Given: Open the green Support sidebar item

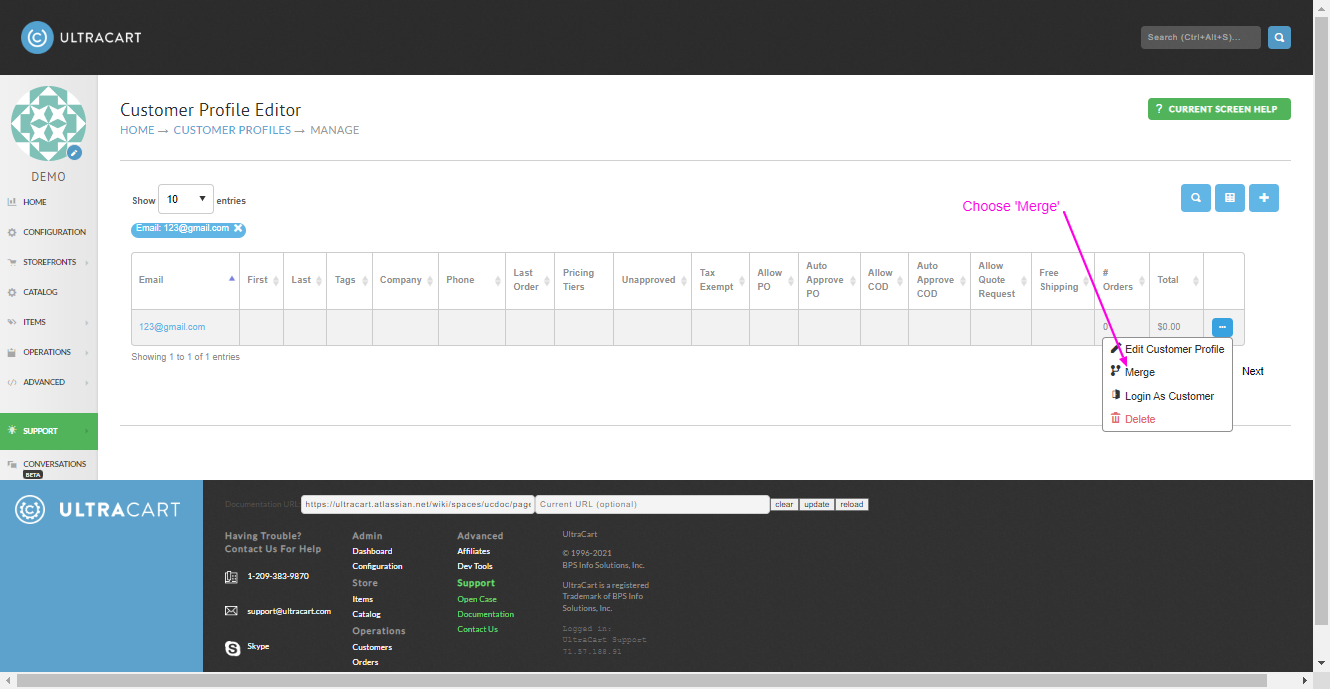Looking at the screenshot, I should [x=49, y=431].
